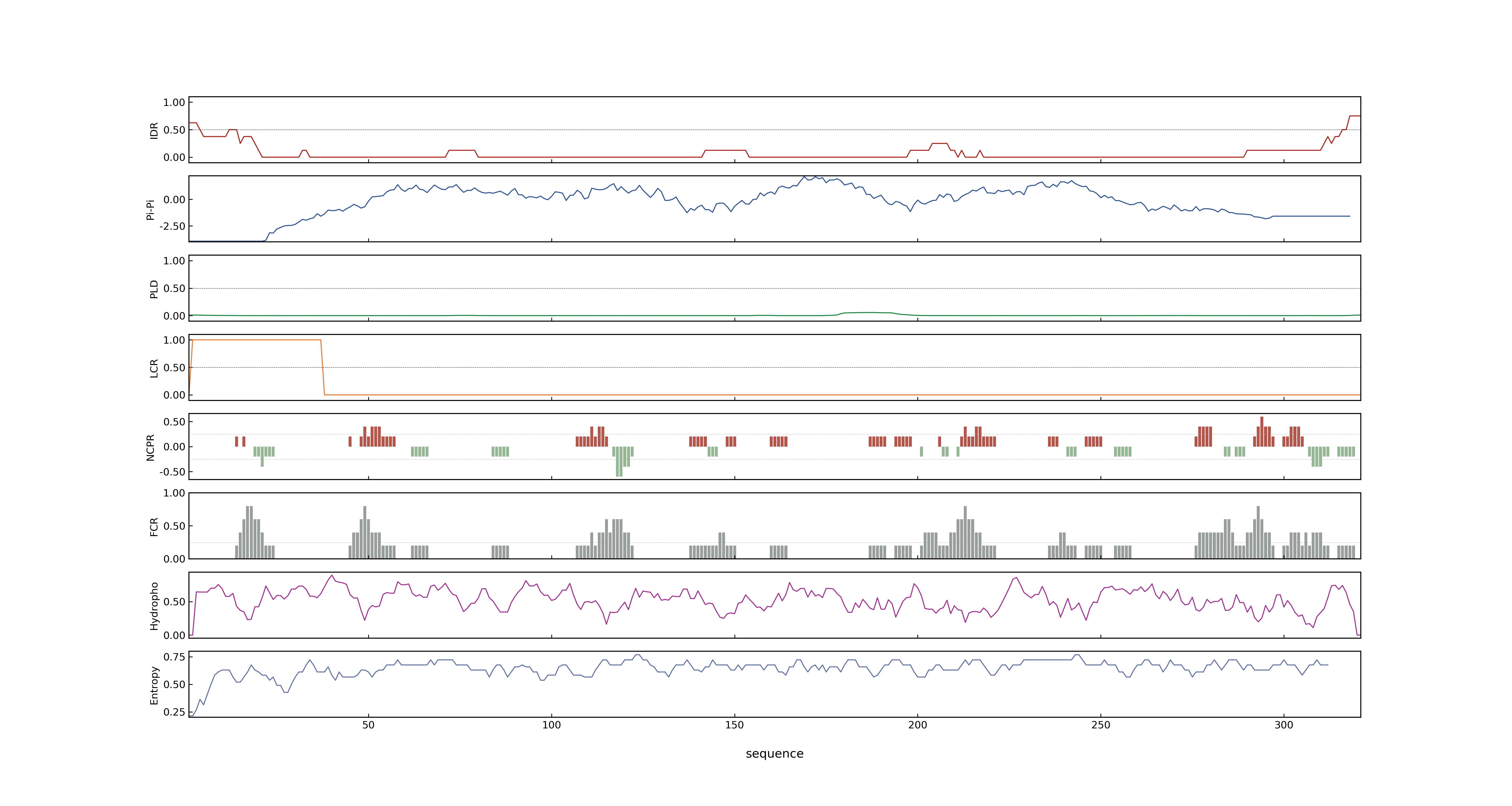The image size is (1512, 806).
Task: Click the -2.50 tick on Pi-Pi axis
Action: tap(172, 226)
